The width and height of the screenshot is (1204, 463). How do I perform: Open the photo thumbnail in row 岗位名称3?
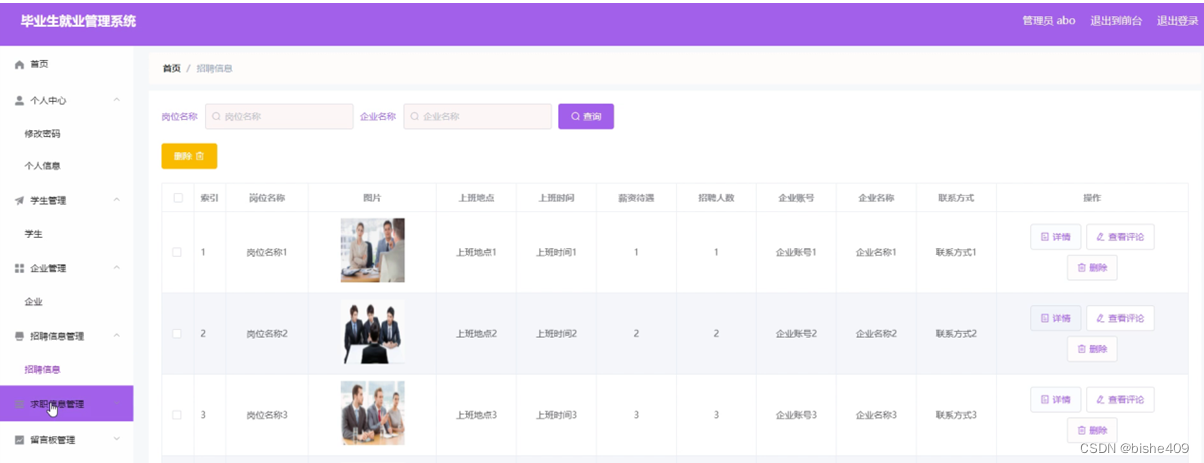coord(372,412)
